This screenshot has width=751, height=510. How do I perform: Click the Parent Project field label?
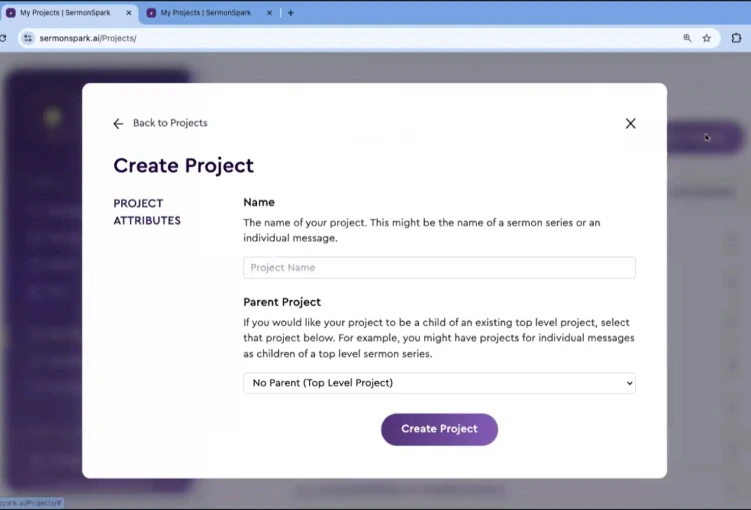pyautogui.click(x=282, y=302)
